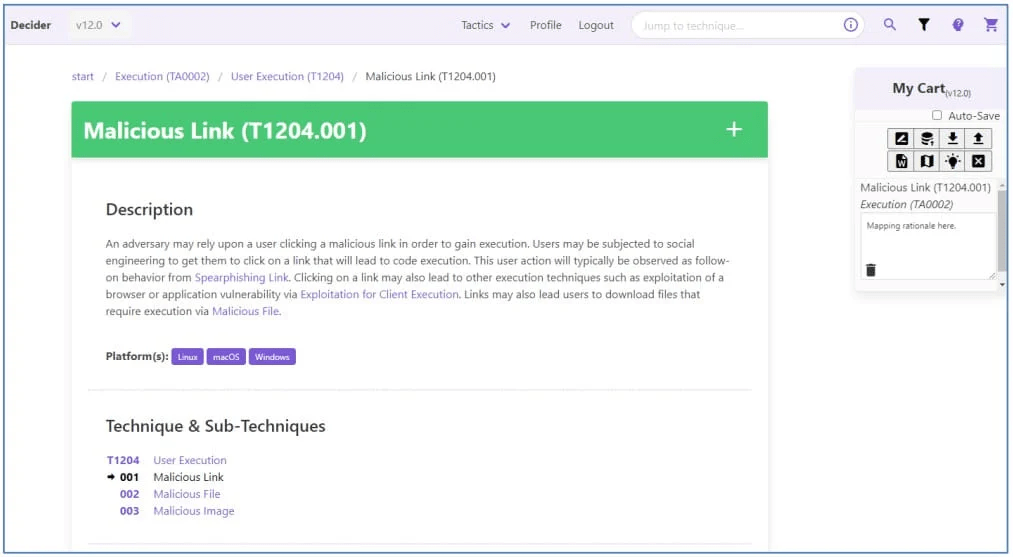Viewport: 1013px width, 557px height.
Task: Click the plus icon in the green header
Action: pyautogui.click(x=734, y=129)
